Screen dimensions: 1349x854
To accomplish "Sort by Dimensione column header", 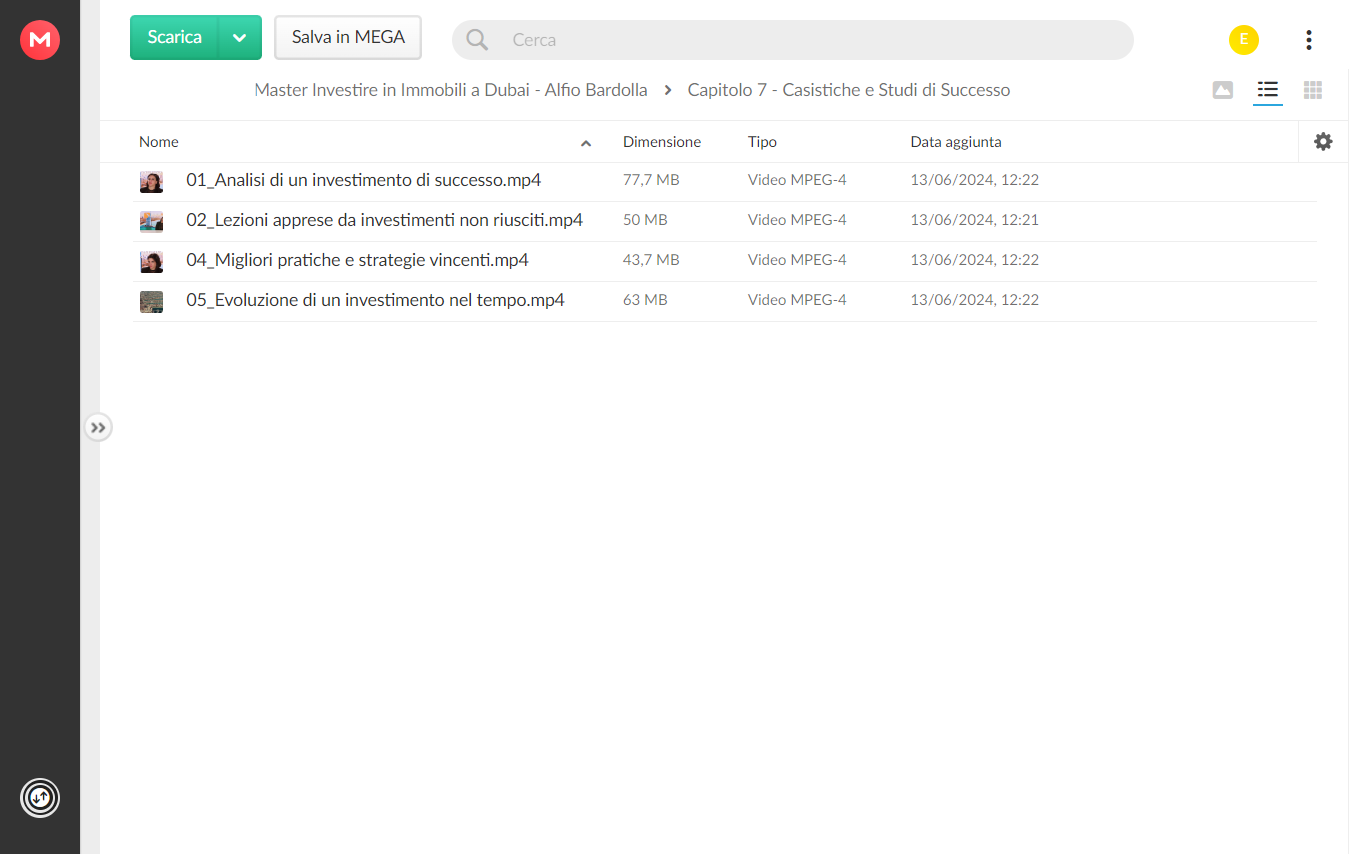I will pyautogui.click(x=662, y=142).
